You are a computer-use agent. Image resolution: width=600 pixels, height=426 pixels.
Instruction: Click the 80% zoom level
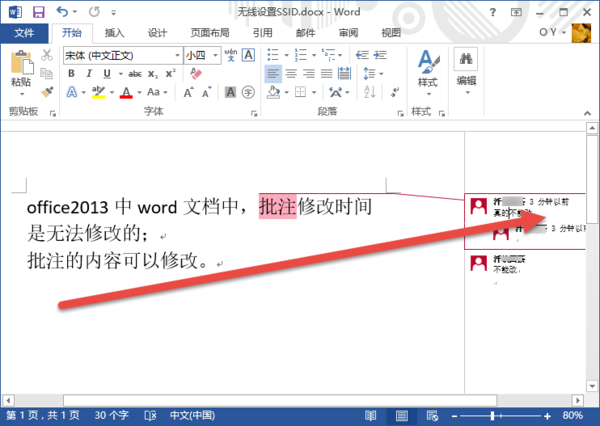[573, 415]
